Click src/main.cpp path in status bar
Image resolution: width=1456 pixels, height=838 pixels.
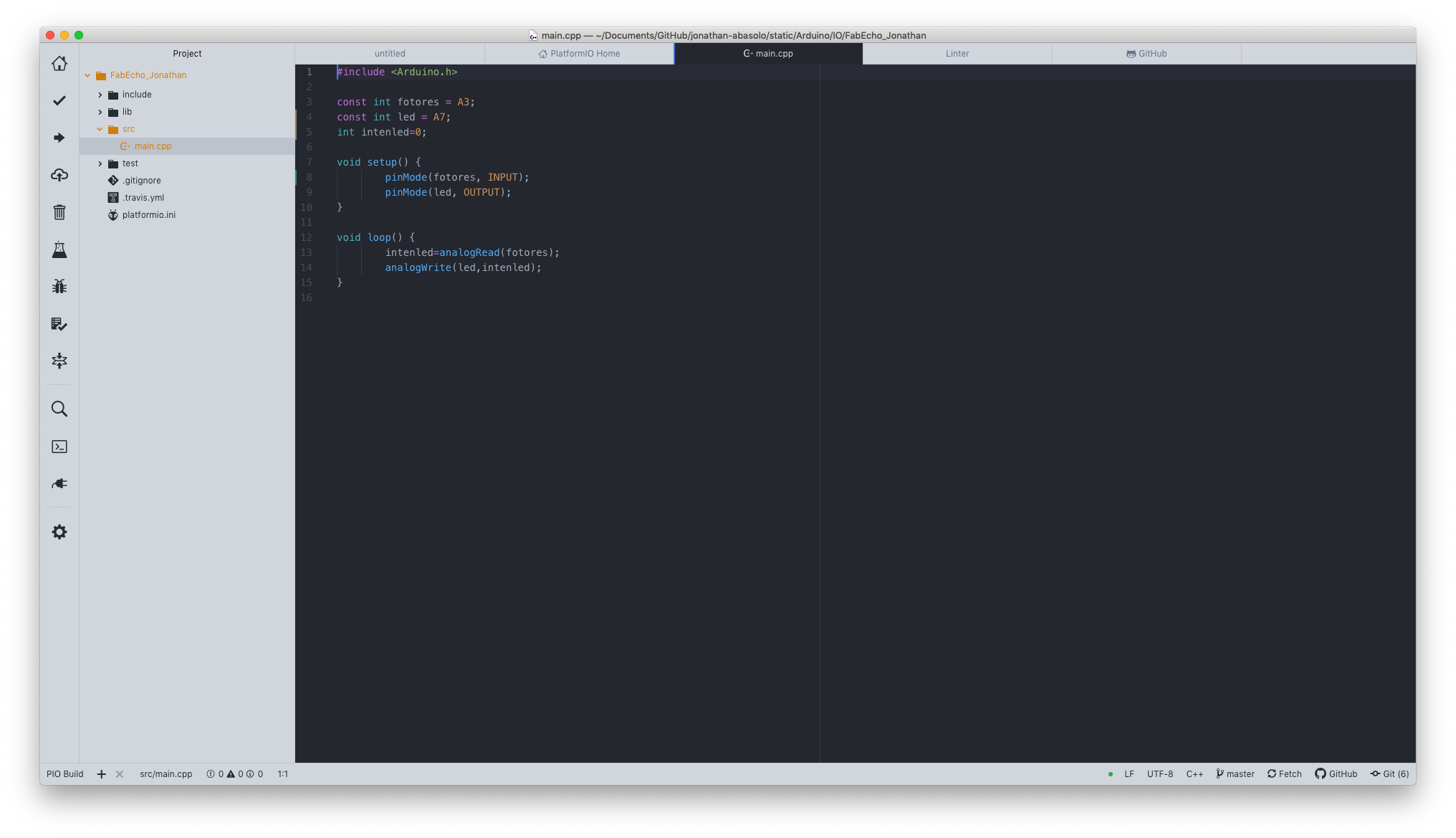(x=166, y=774)
